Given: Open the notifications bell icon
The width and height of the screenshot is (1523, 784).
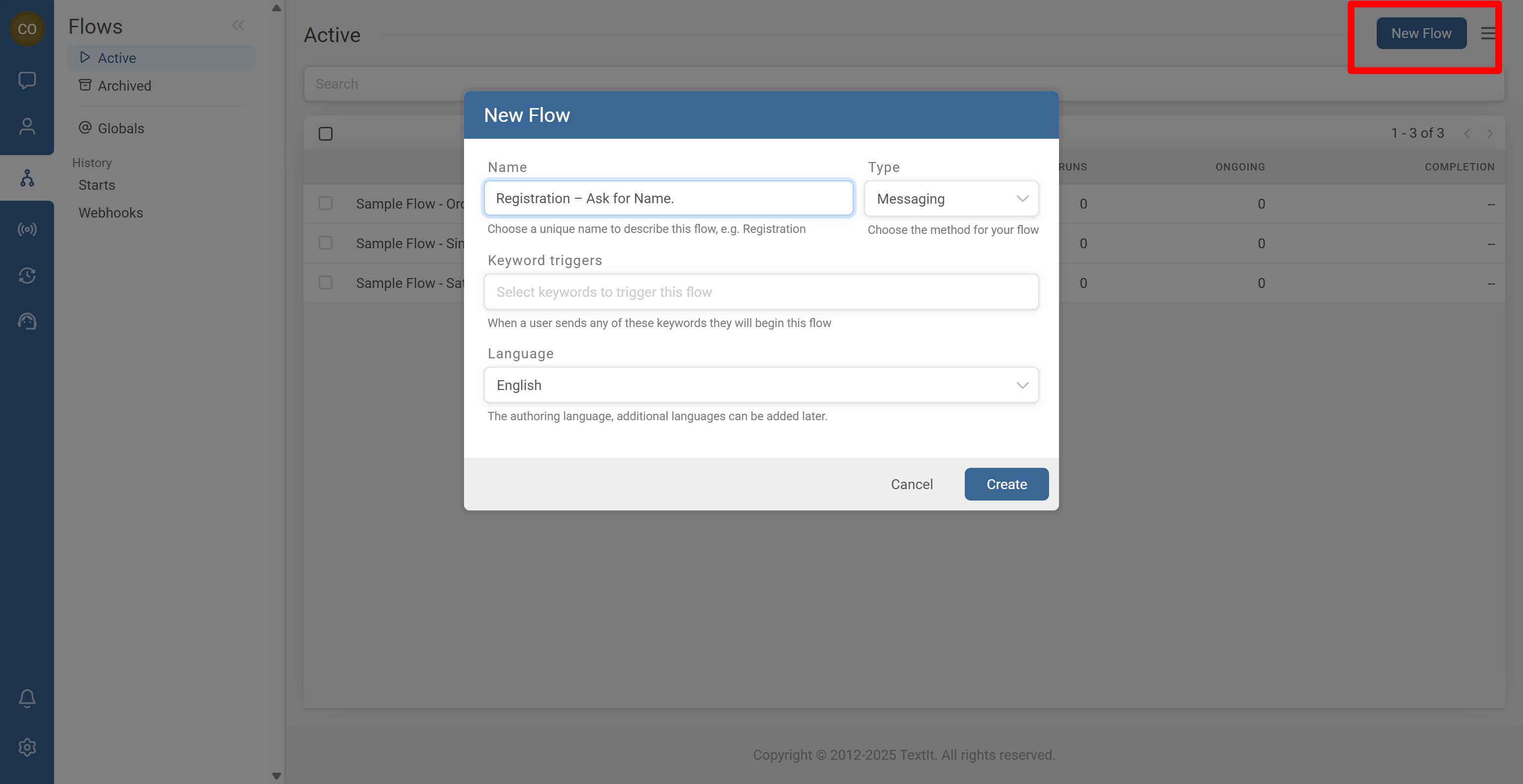Looking at the screenshot, I should [x=27, y=698].
